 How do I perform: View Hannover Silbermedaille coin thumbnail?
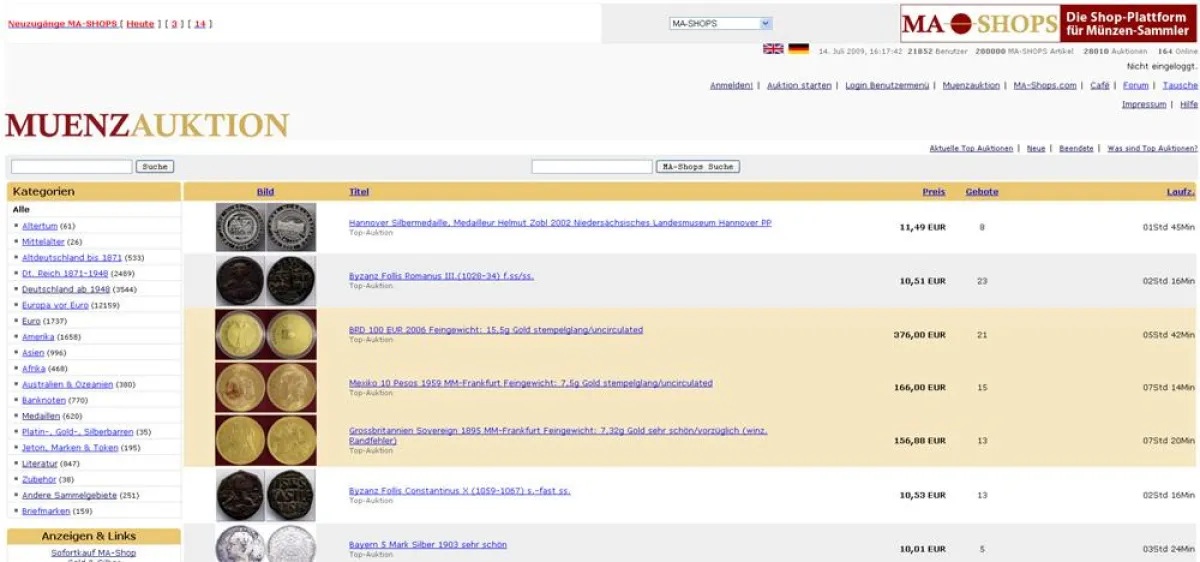[x=266, y=228]
